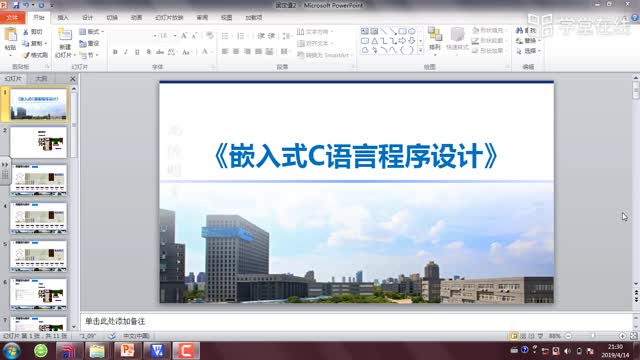Click the zoom in plus button
The height and width of the screenshot is (360, 640).
coord(622,336)
